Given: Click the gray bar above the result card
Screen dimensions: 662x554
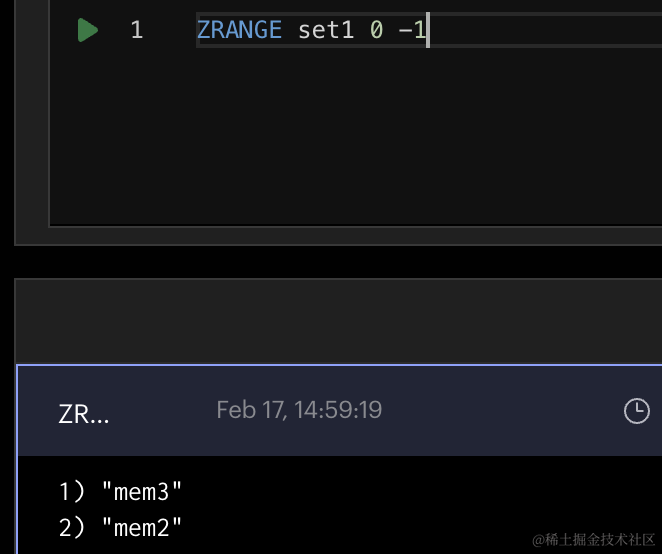Looking at the screenshot, I should [339, 321].
